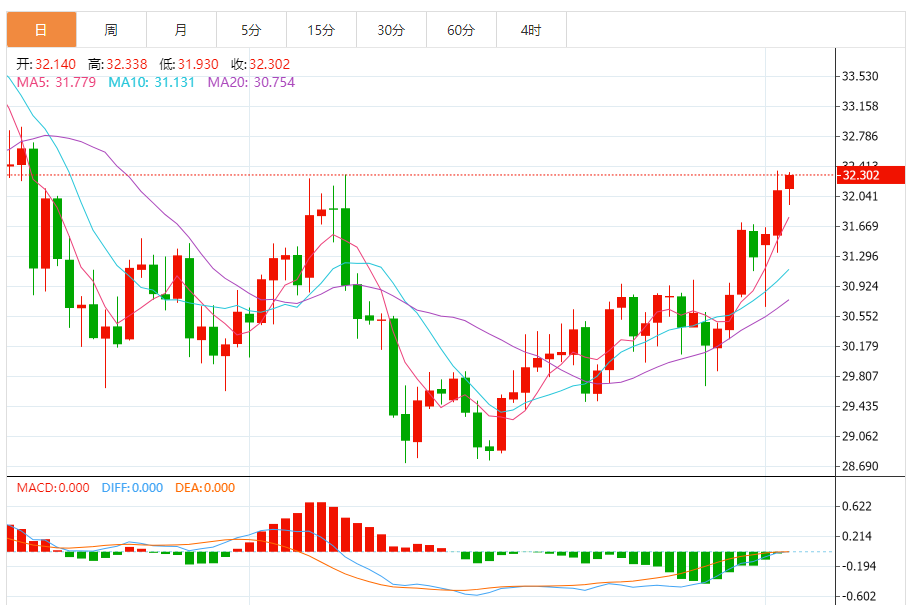
Task: Select the 日 daily chart tab
Action: 41,30
